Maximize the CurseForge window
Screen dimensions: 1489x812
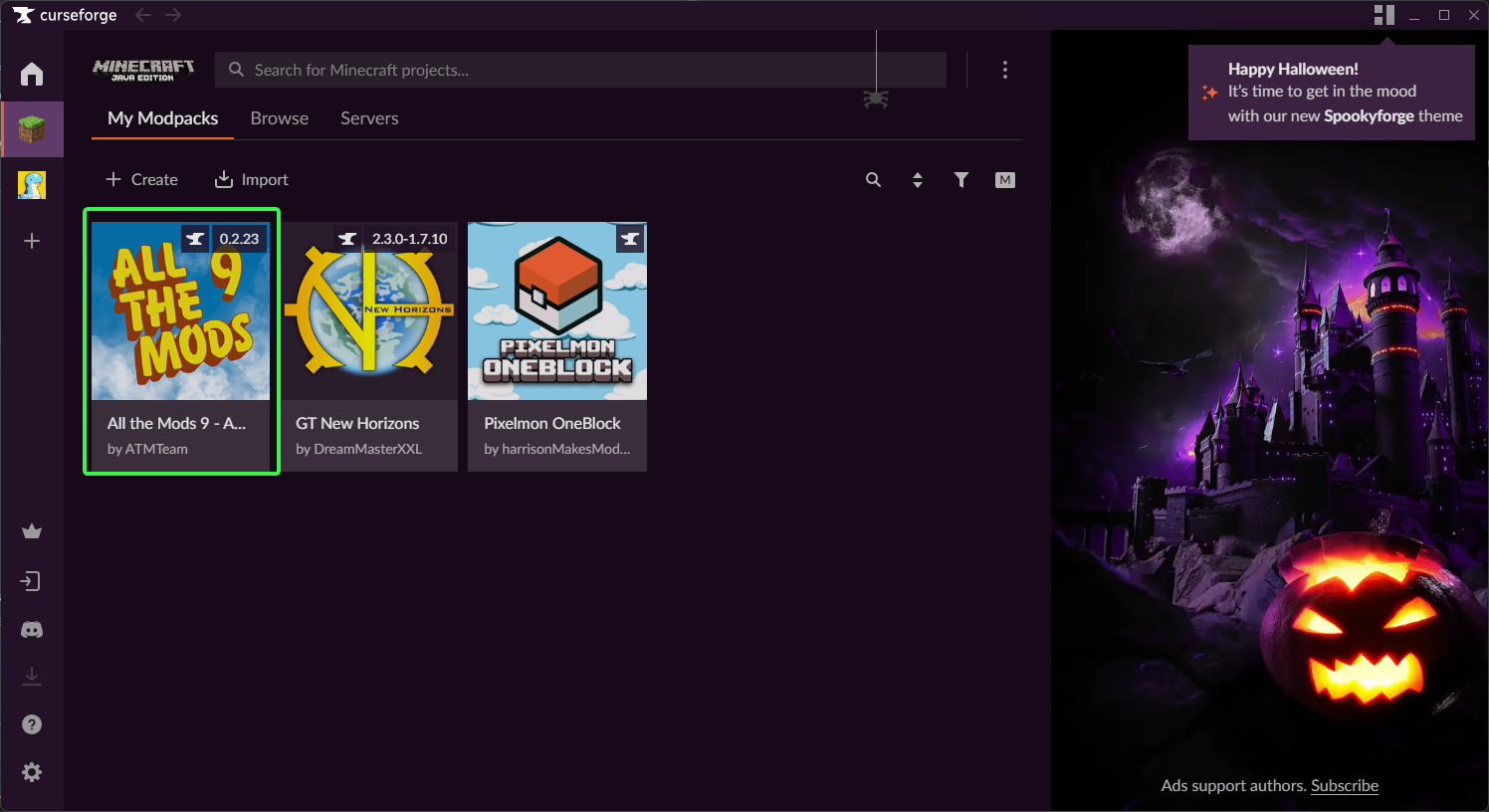click(x=1444, y=15)
